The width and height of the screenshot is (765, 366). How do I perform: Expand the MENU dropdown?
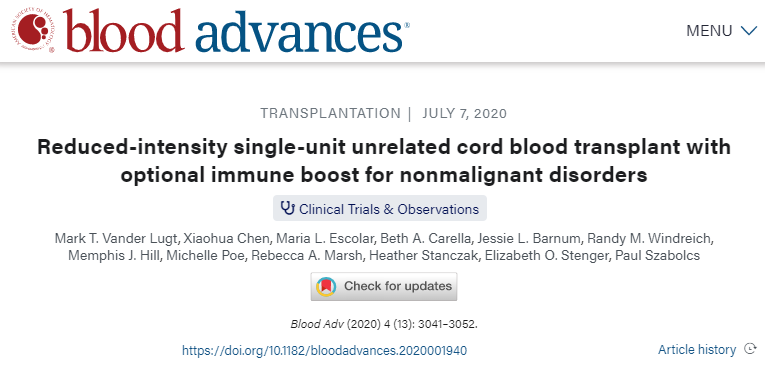721,31
